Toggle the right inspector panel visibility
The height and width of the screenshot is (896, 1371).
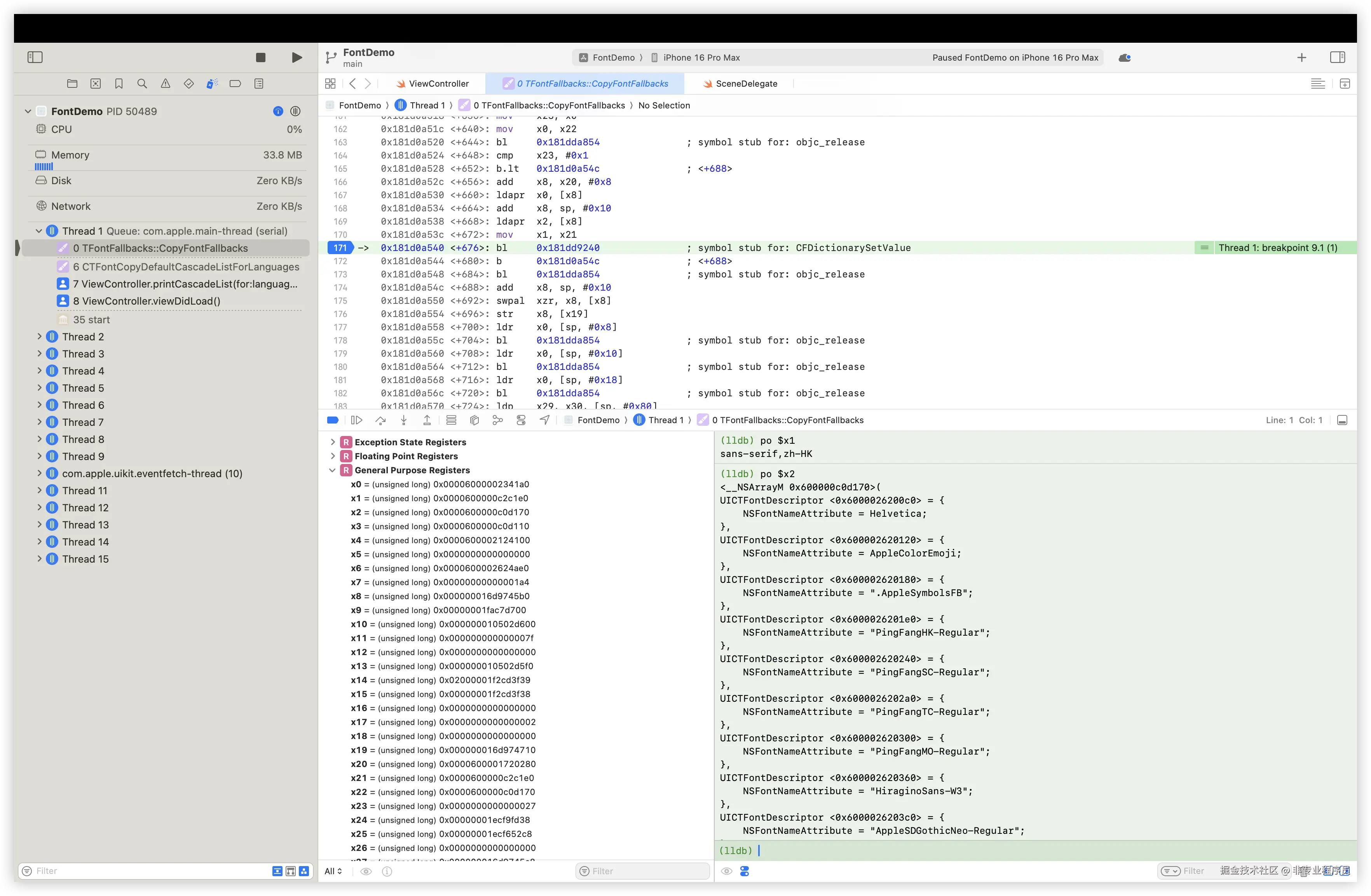point(1337,58)
